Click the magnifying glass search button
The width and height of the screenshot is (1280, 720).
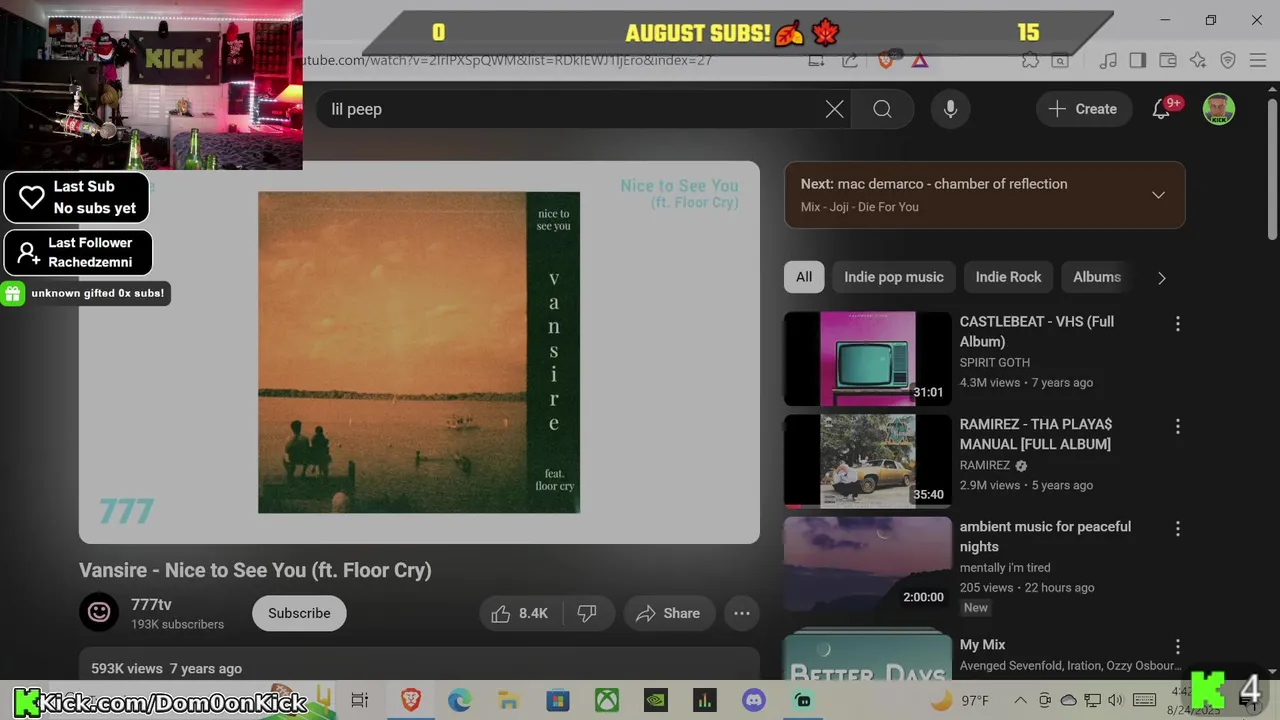click(882, 109)
